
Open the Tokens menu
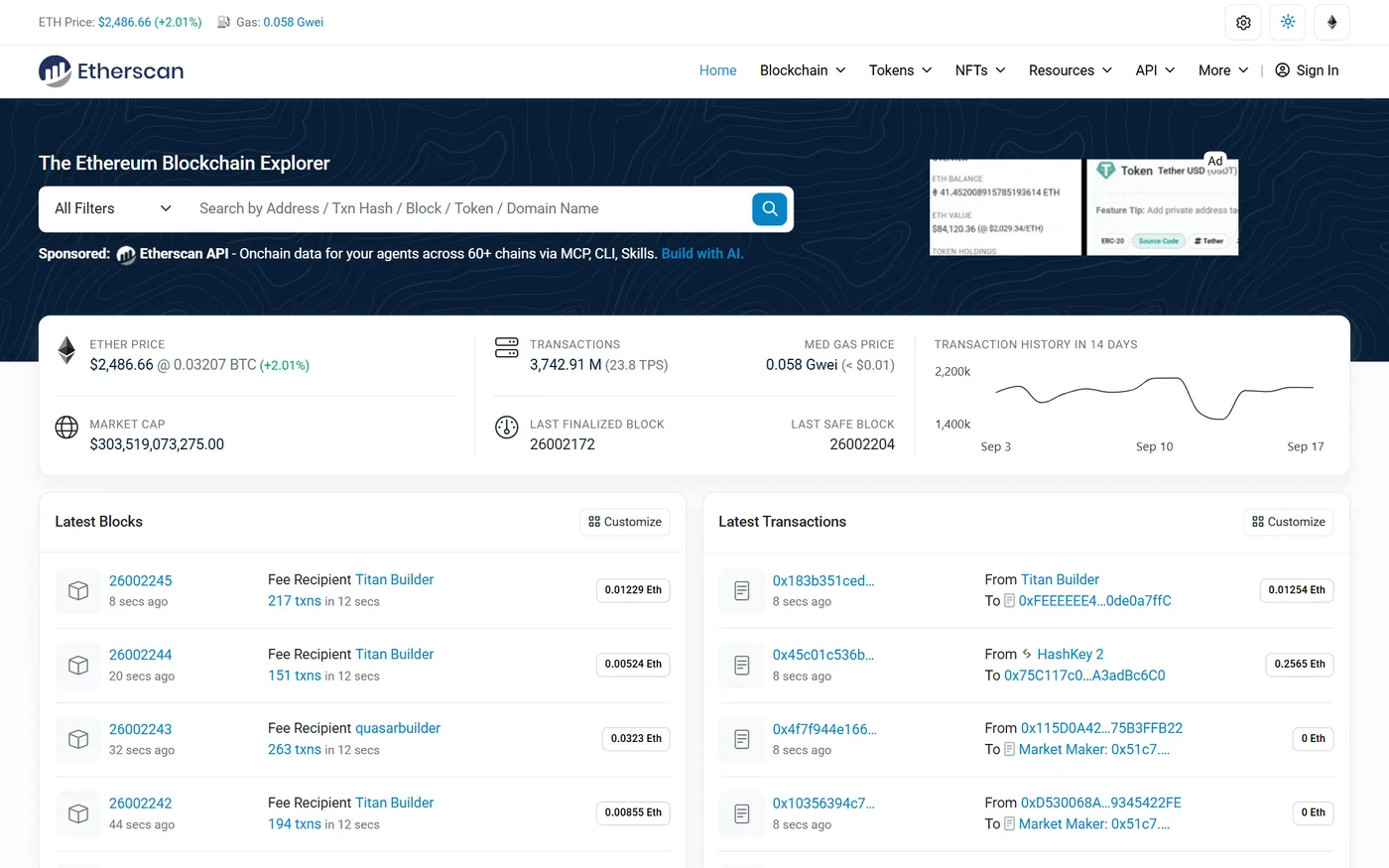point(900,70)
